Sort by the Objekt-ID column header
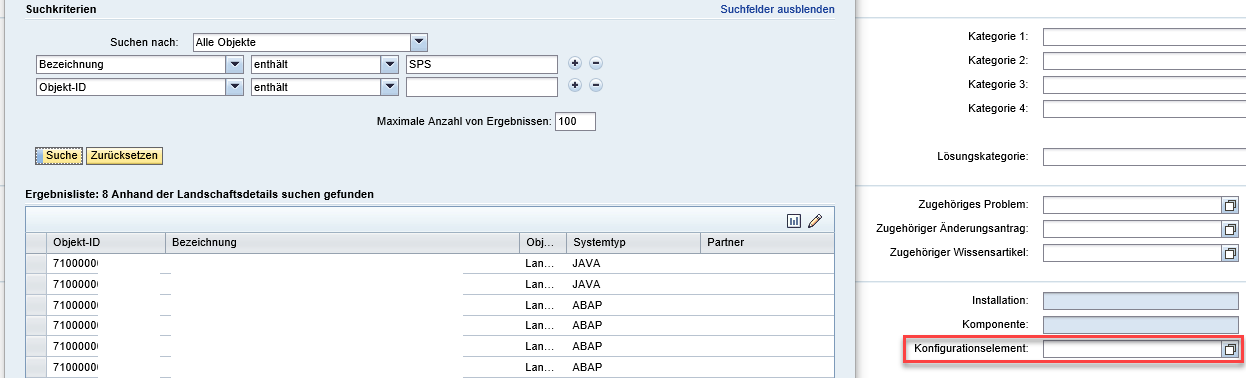Image resolution: width=1246 pixels, height=378 pixels. [106, 243]
